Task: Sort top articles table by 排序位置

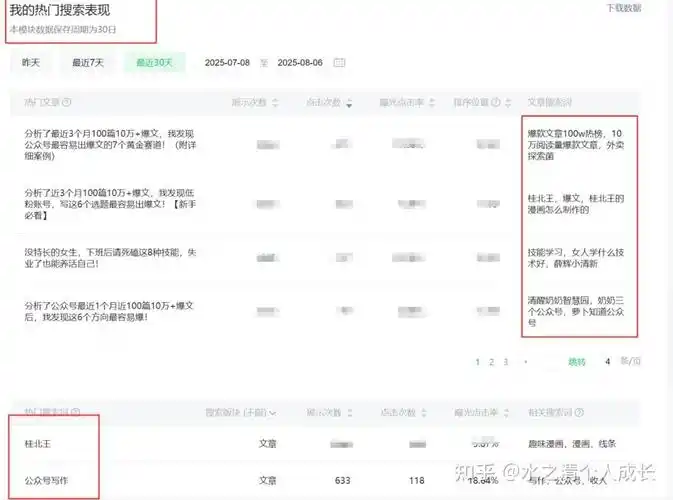Action: coord(508,103)
